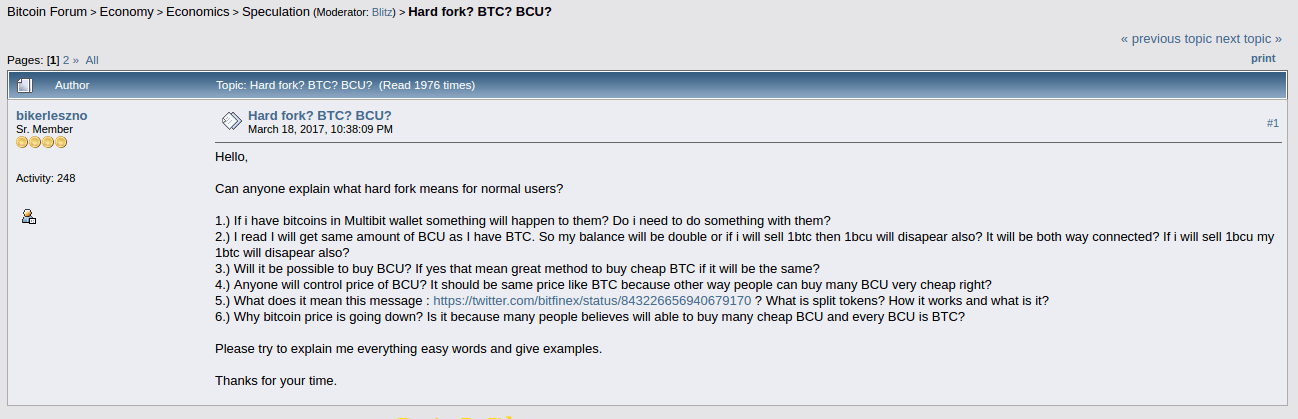Open the Bitfinex Twitter status link
The width and height of the screenshot is (1298, 419).
(592, 300)
